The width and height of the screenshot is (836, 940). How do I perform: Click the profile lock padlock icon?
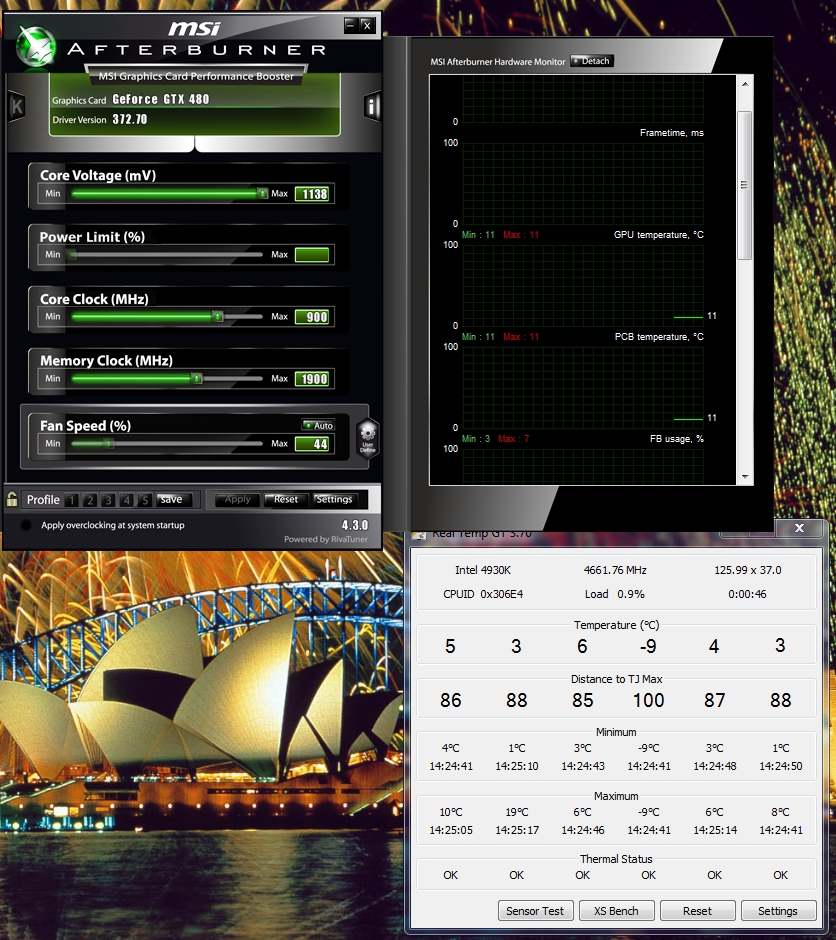[12, 499]
